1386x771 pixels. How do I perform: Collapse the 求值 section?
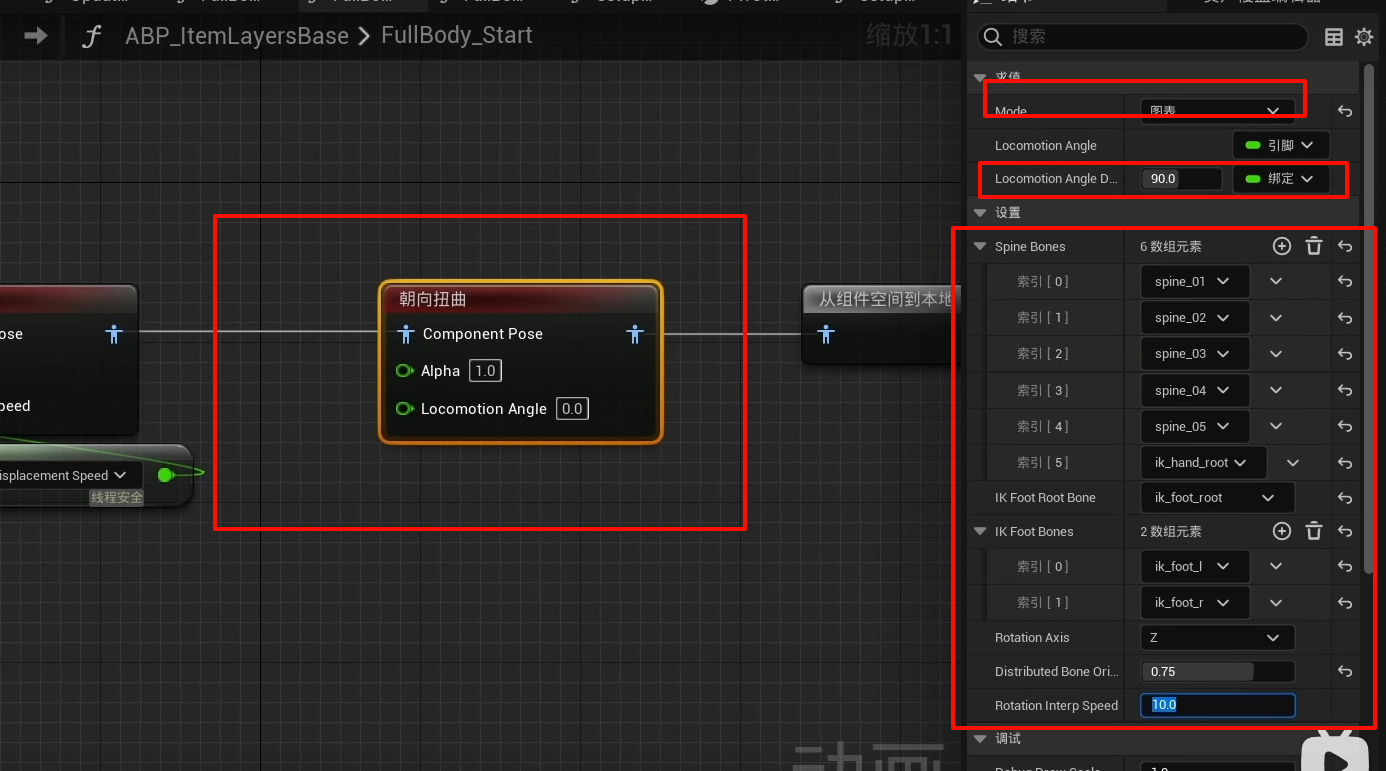pyautogui.click(x=980, y=78)
